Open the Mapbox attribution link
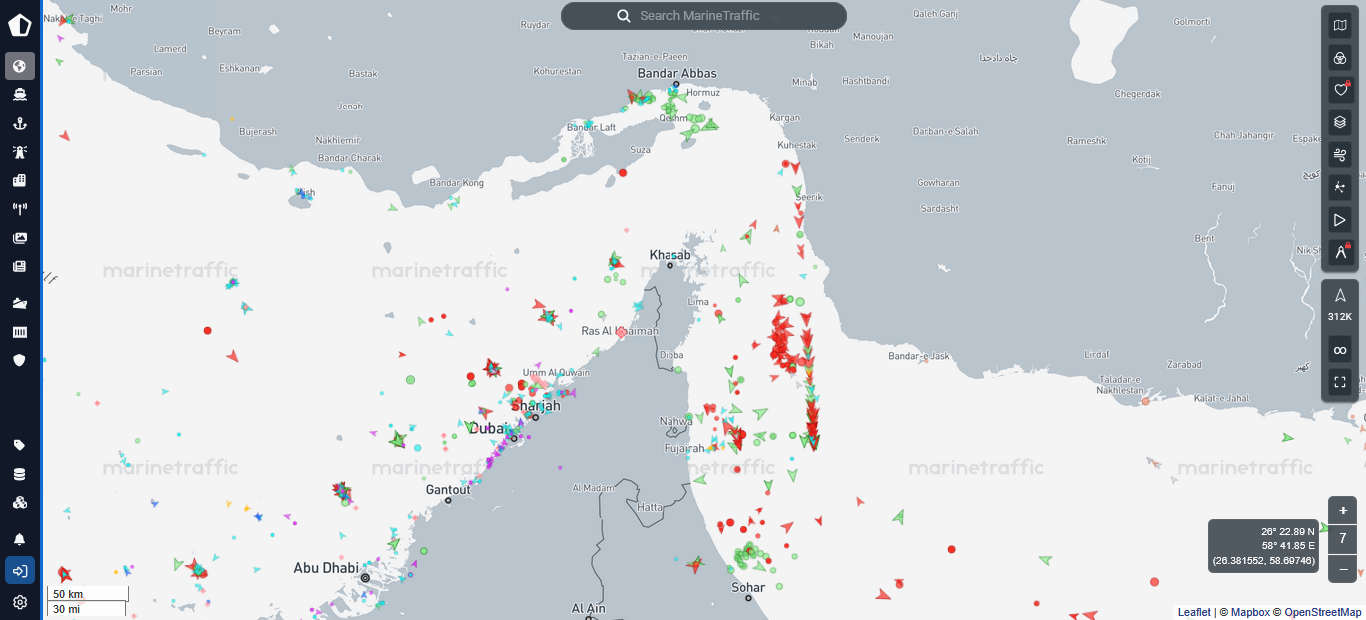Viewport: 1366px width, 620px height. point(1250,612)
